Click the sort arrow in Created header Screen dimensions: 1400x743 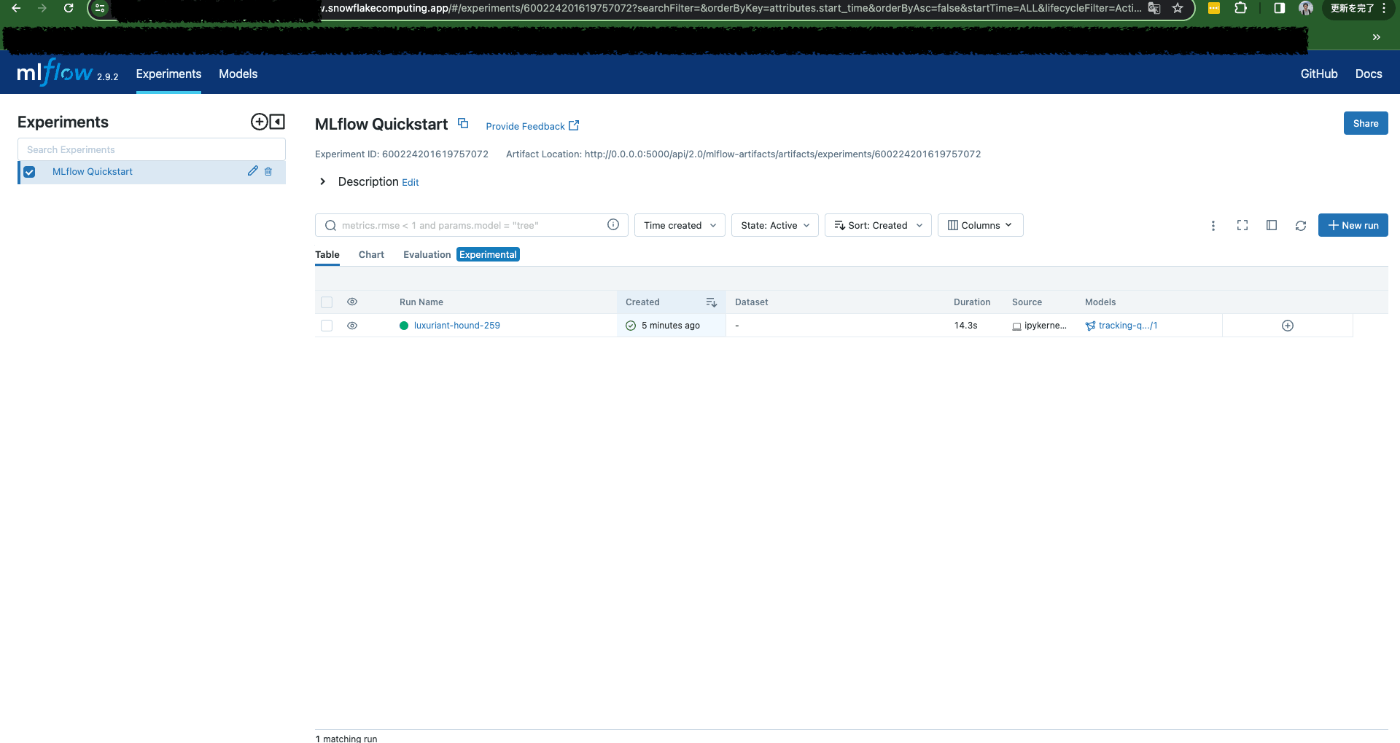click(711, 302)
